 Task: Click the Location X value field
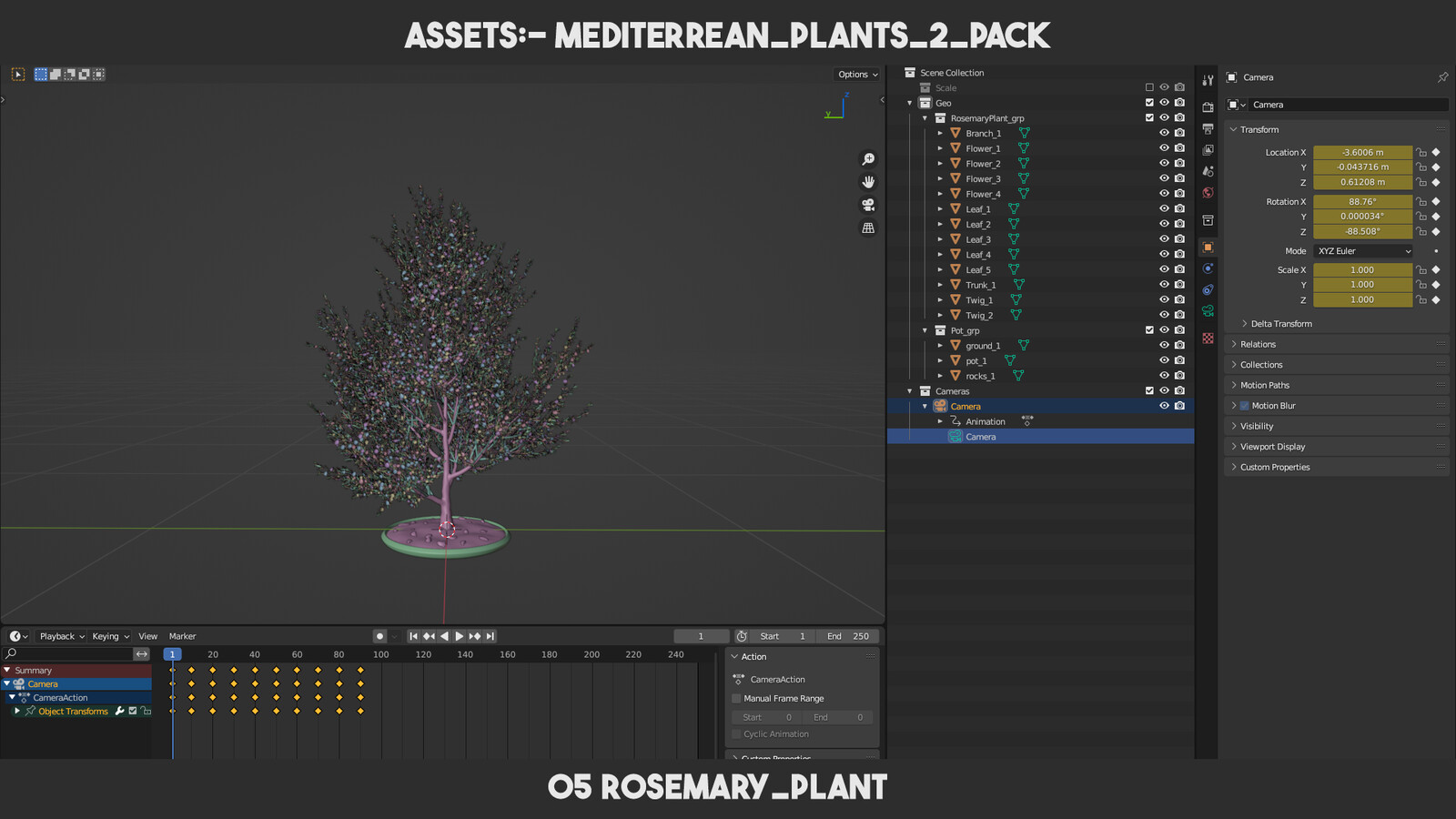(x=1362, y=152)
